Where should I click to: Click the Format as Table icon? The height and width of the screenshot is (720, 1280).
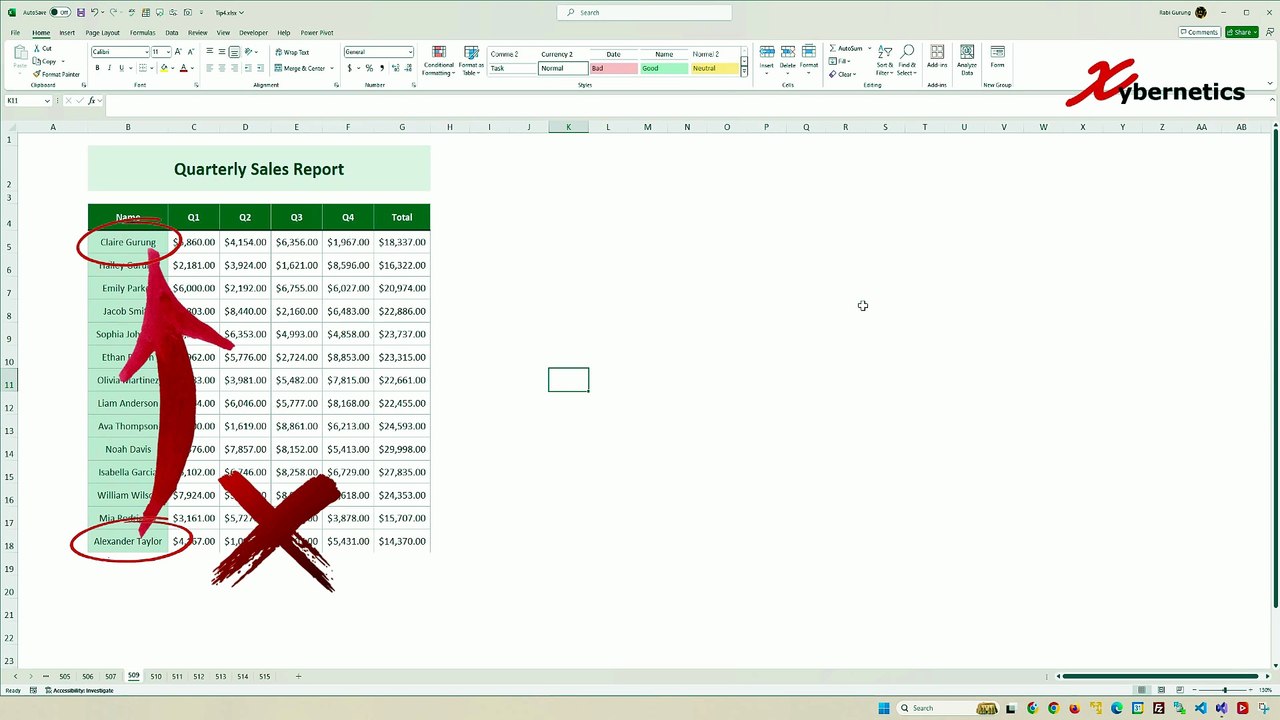(x=471, y=60)
